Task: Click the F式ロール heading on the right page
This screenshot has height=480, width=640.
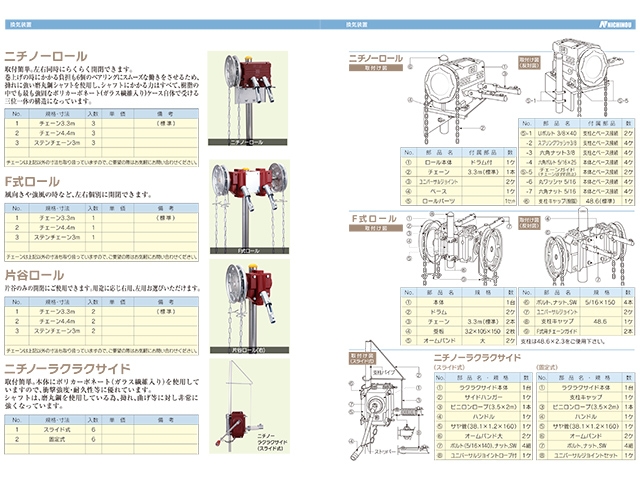Action: point(374,219)
